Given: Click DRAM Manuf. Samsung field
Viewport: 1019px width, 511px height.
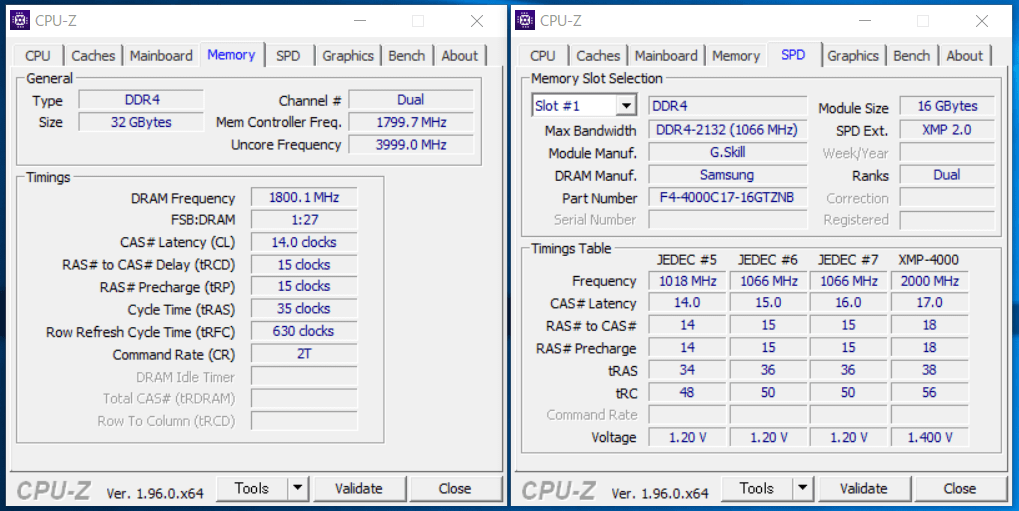Looking at the screenshot, I should [727, 175].
